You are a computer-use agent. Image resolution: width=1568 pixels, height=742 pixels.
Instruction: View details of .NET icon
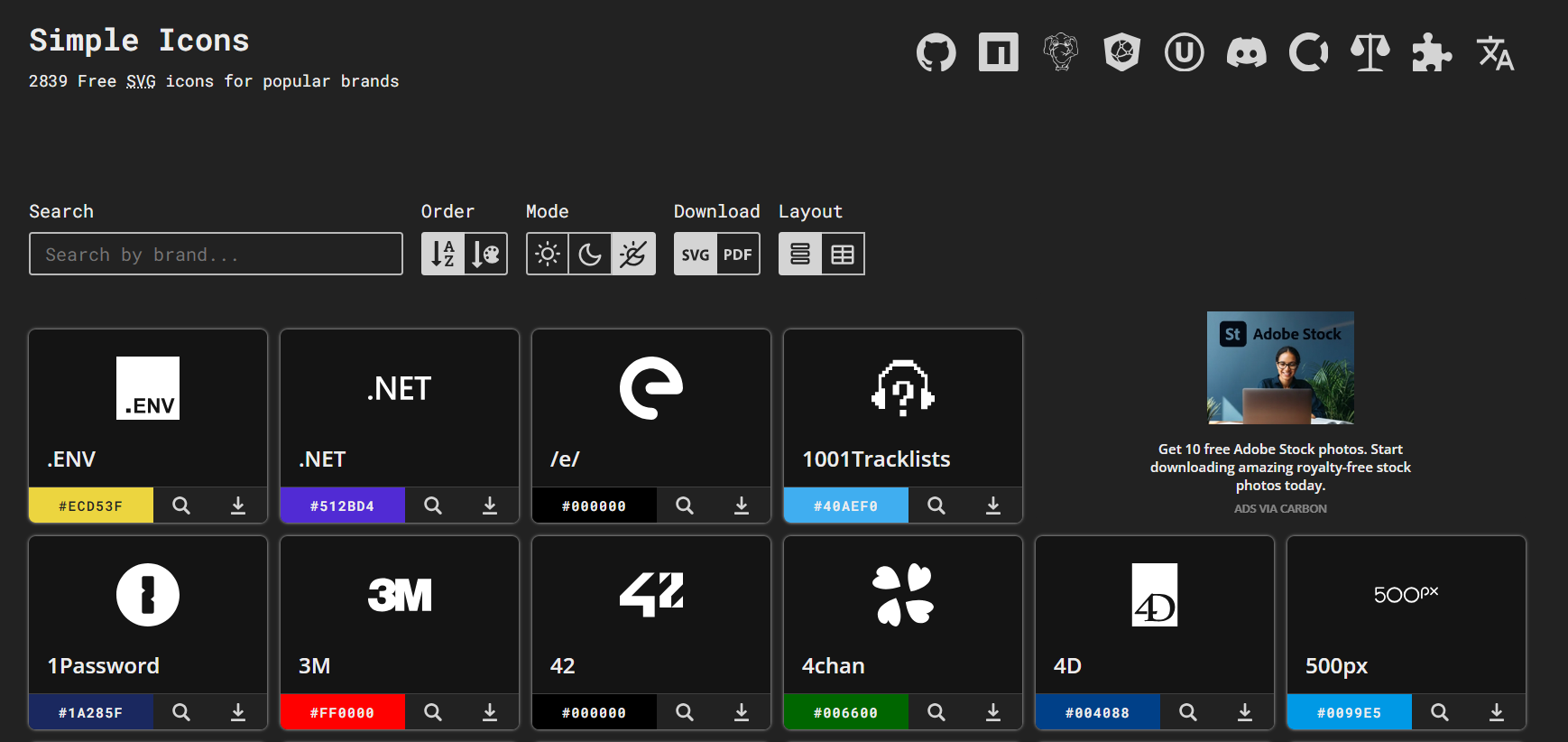(x=433, y=505)
